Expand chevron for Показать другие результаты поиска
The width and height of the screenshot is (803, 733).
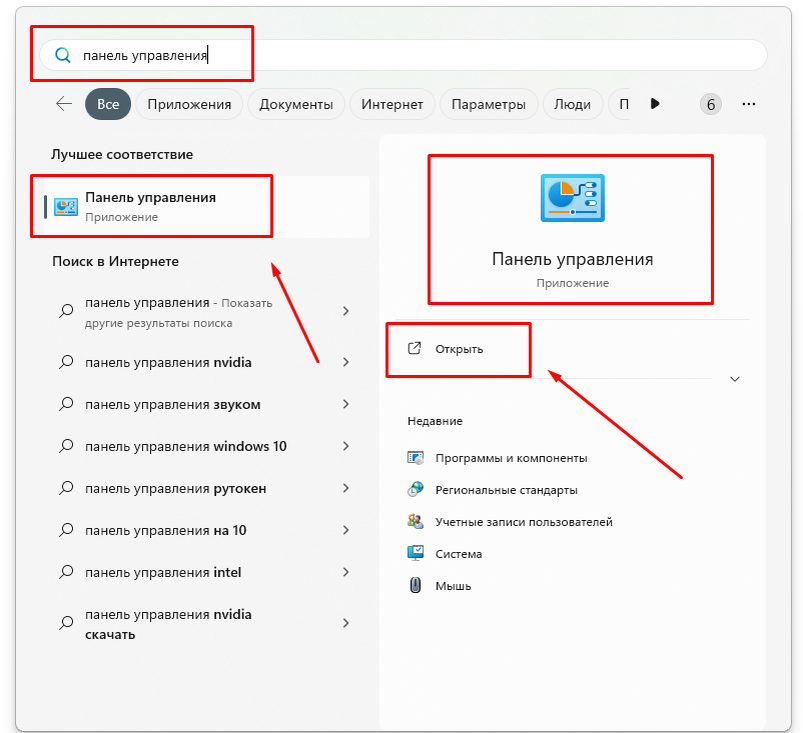coord(346,311)
